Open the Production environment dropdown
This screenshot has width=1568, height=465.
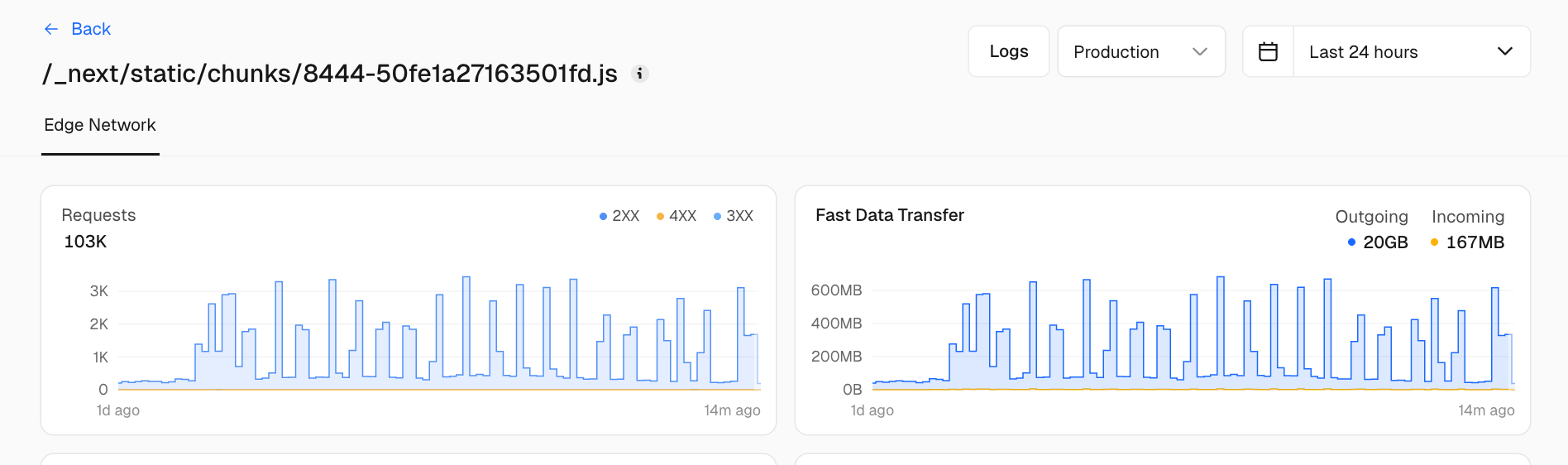tap(1140, 52)
